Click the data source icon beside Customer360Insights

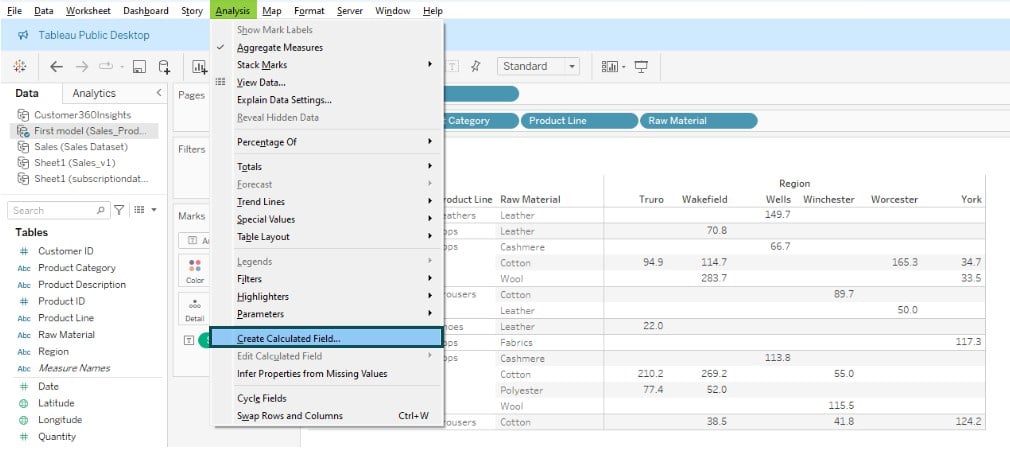23,115
